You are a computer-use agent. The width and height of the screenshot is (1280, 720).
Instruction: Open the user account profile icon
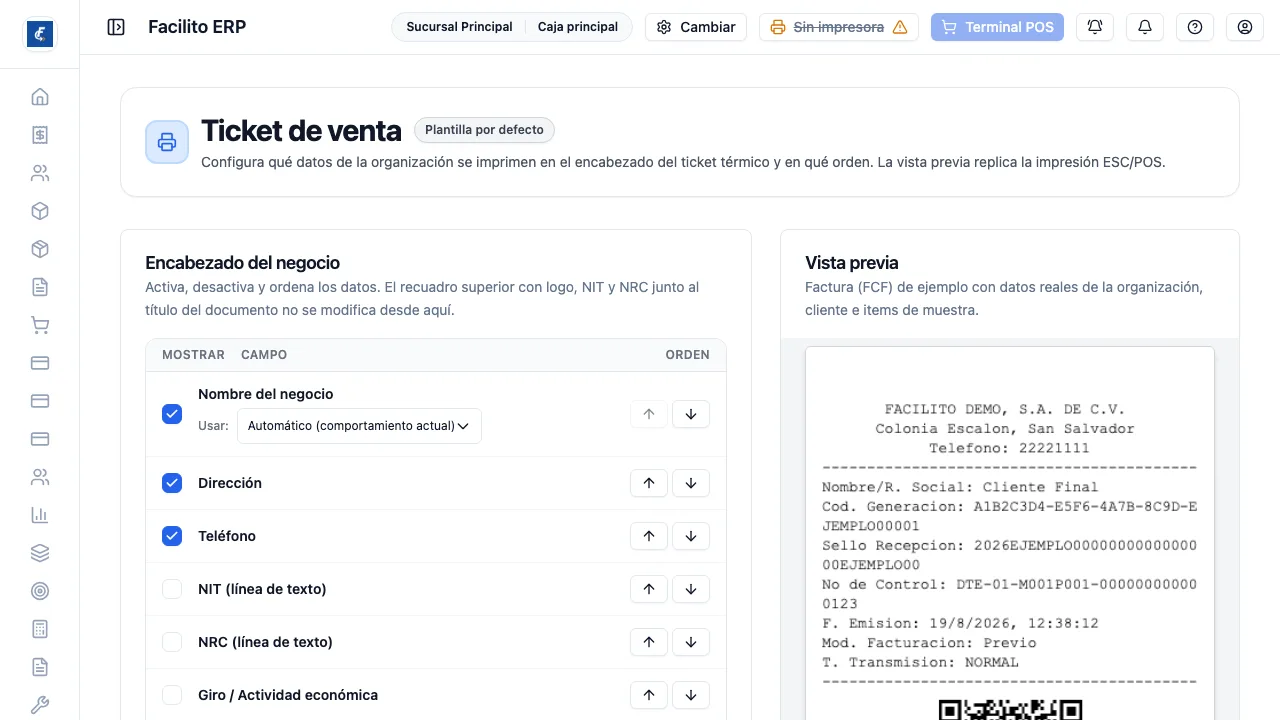tap(1245, 27)
